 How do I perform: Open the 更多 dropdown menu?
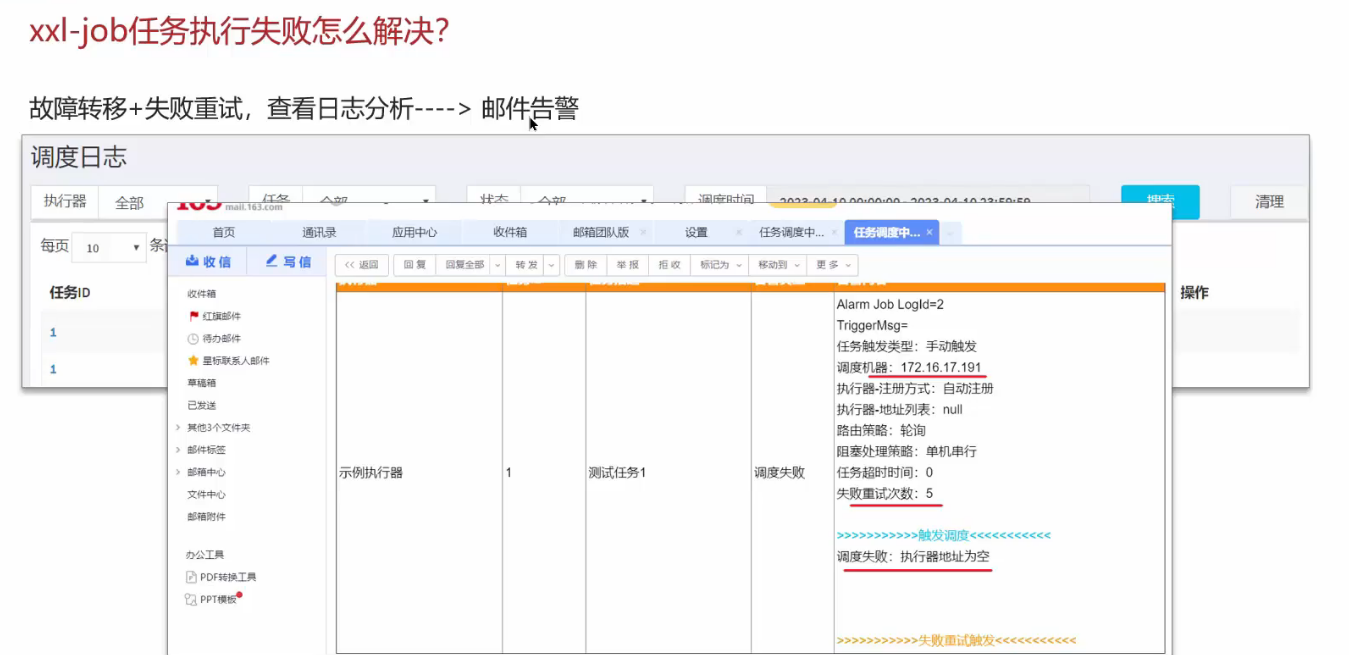pyautogui.click(x=833, y=265)
